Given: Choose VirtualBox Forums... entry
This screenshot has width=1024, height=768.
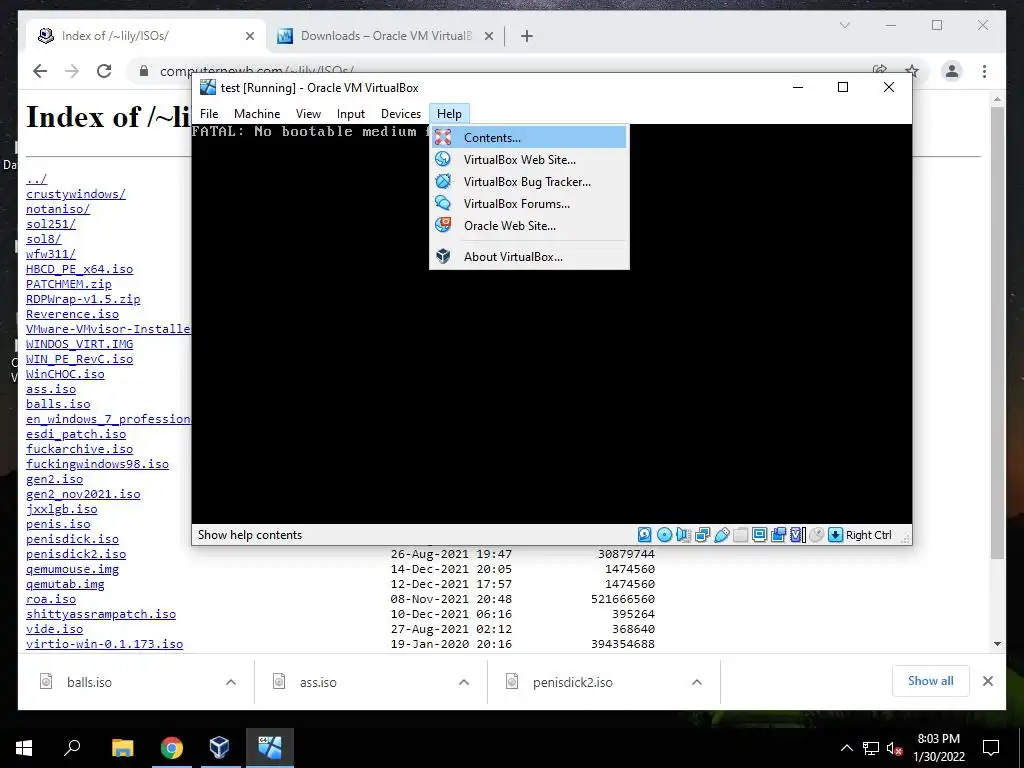Looking at the screenshot, I should pyautogui.click(x=529, y=204).
